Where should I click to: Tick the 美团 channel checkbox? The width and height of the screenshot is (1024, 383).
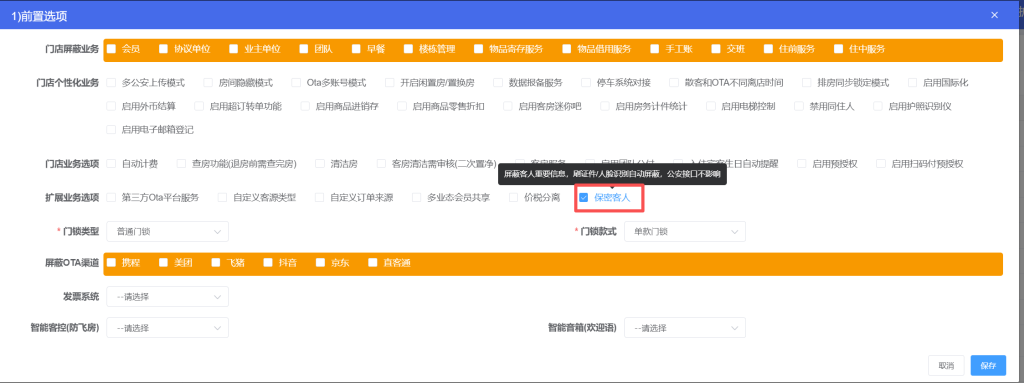coord(164,263)
